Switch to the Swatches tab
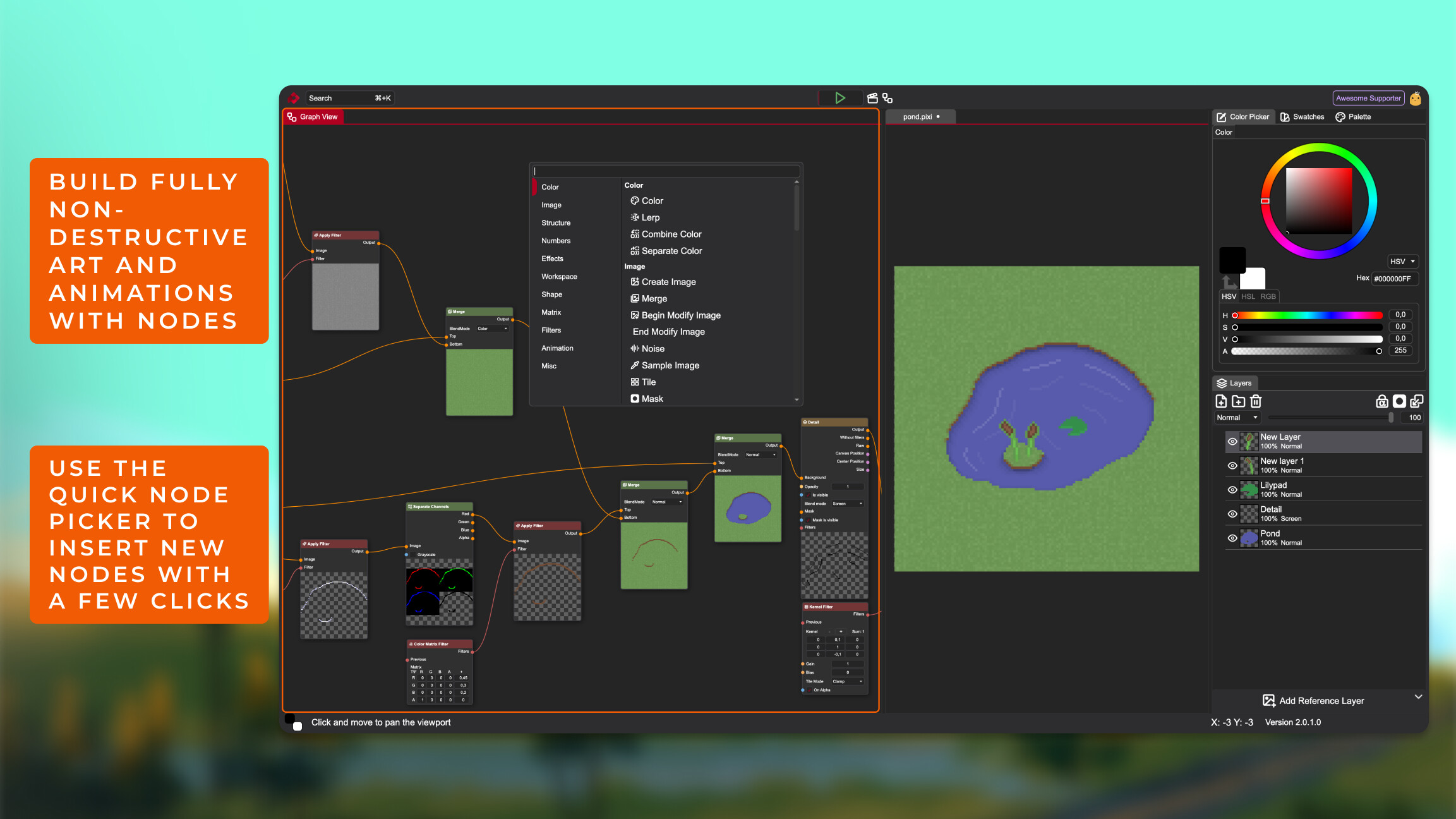Screen dimensions: 1456x819 point(1303,116)
